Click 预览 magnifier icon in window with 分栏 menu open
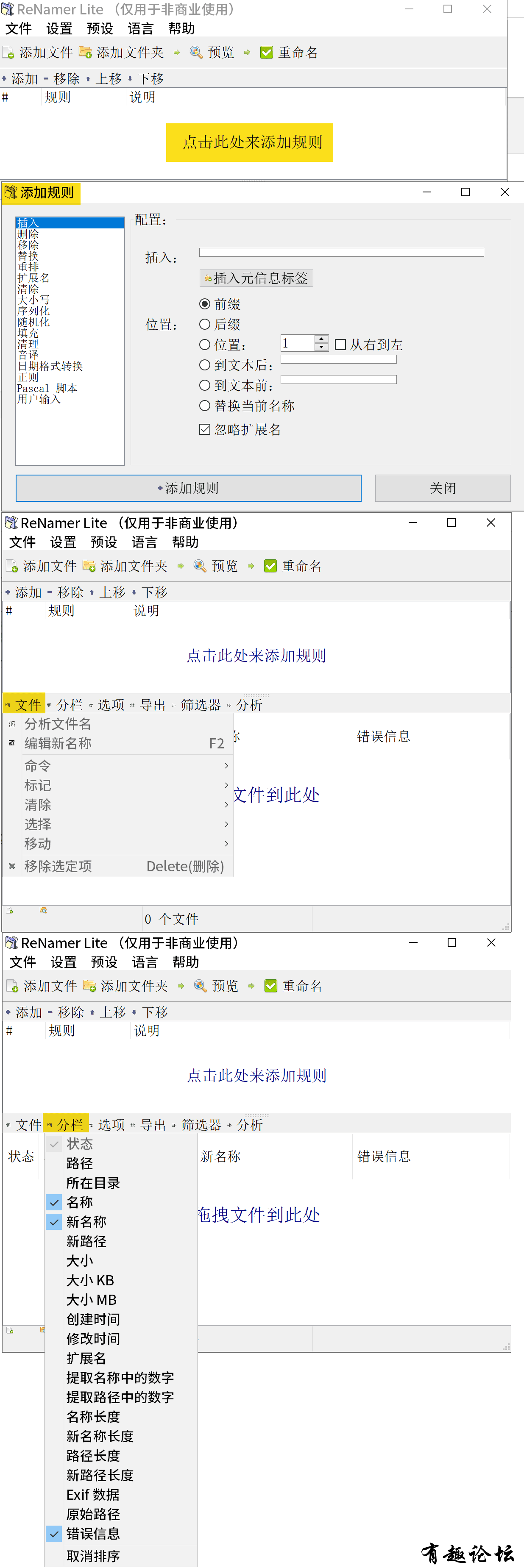Screen dimensions: 524x1568 pos(200,986)
